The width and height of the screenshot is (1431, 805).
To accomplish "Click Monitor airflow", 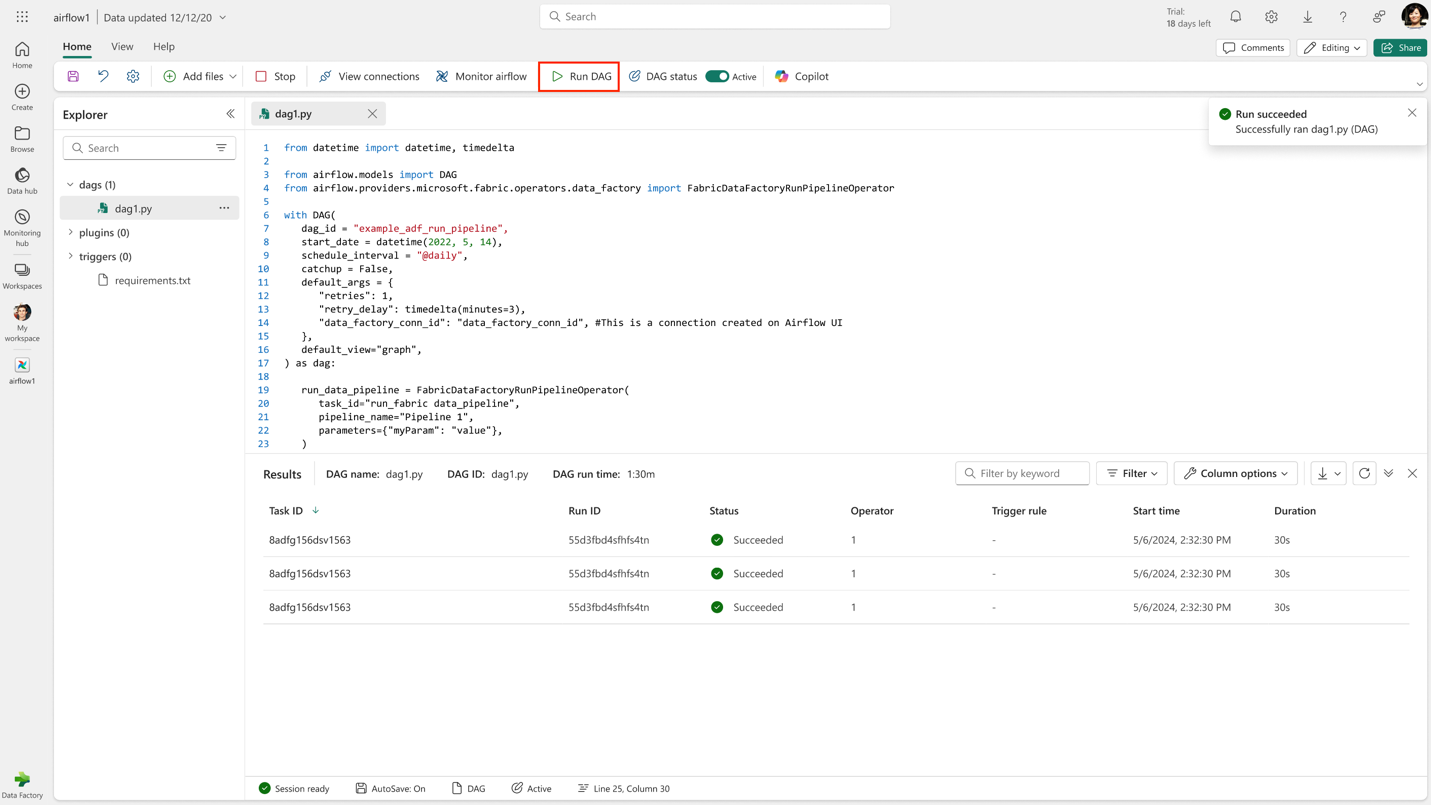I will point(481,76).
